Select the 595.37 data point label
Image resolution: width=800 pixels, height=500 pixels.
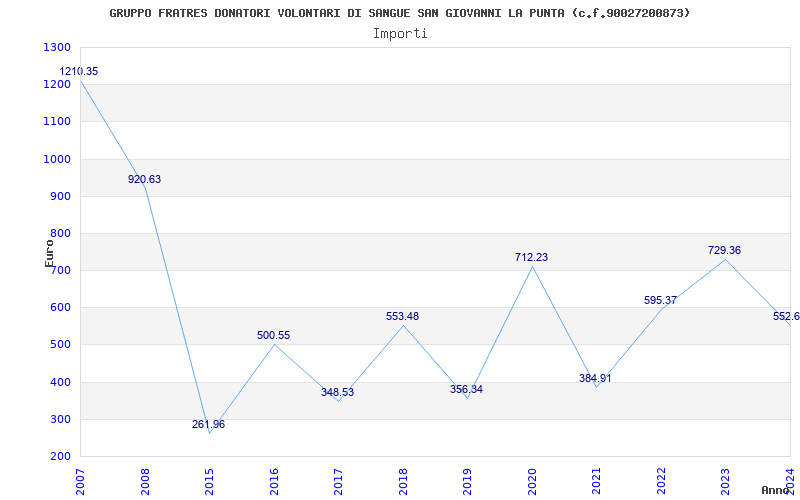pos(660,301)
